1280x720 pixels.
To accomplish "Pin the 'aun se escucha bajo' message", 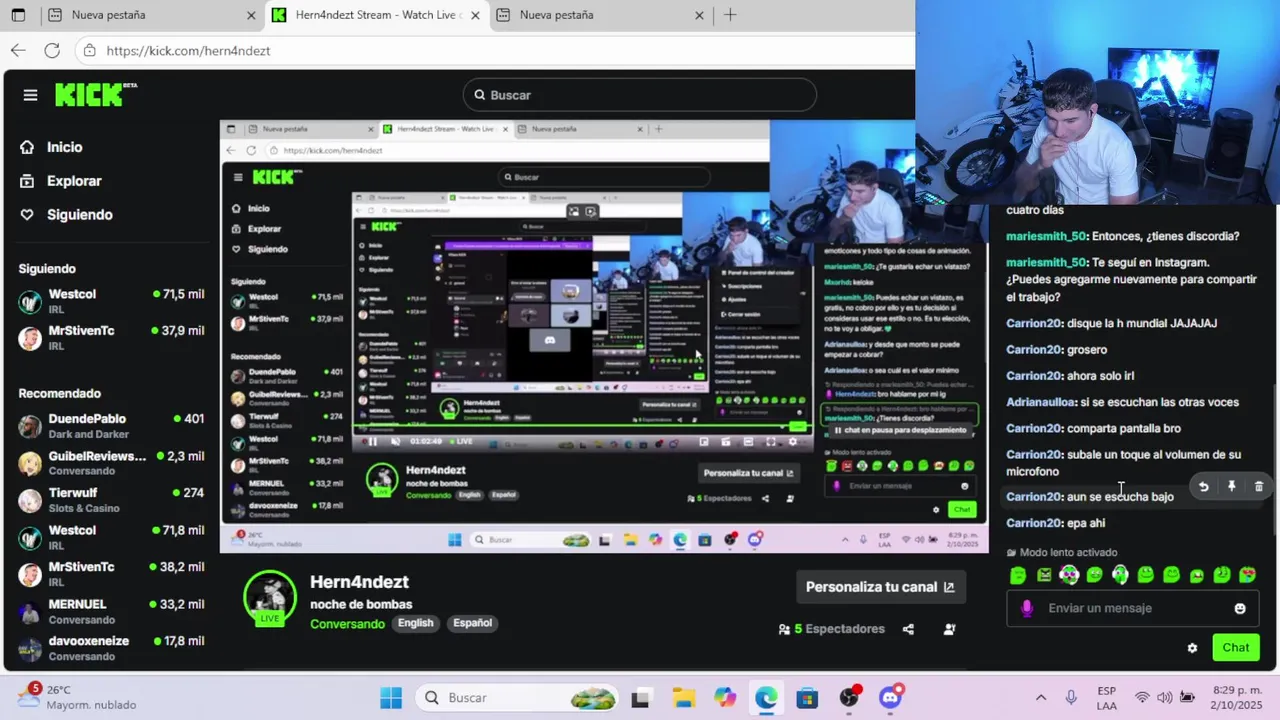I will (x=1231, y=487).
